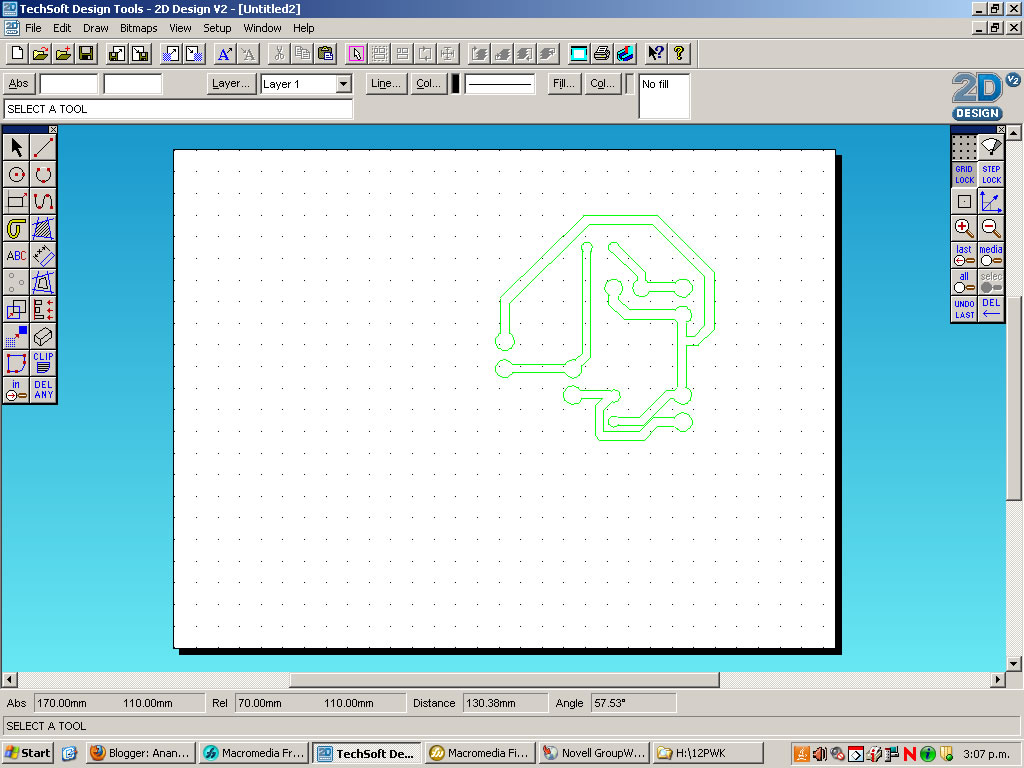Open the Line... style dialog
The height and width of the screenshot is (768, 1024).
click(x=384, y=84)
